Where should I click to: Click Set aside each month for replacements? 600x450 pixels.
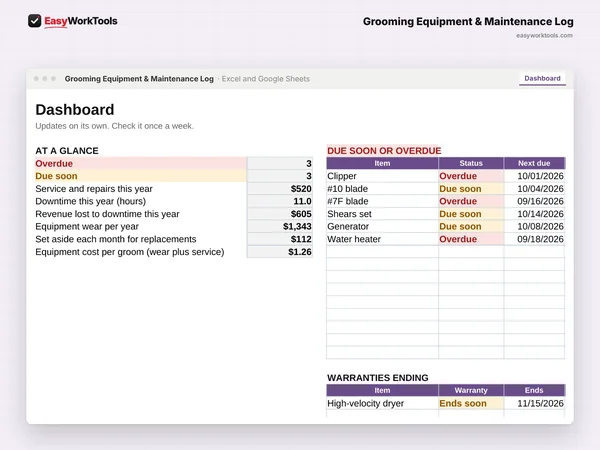pyautogui.click(x=116, y=239)
